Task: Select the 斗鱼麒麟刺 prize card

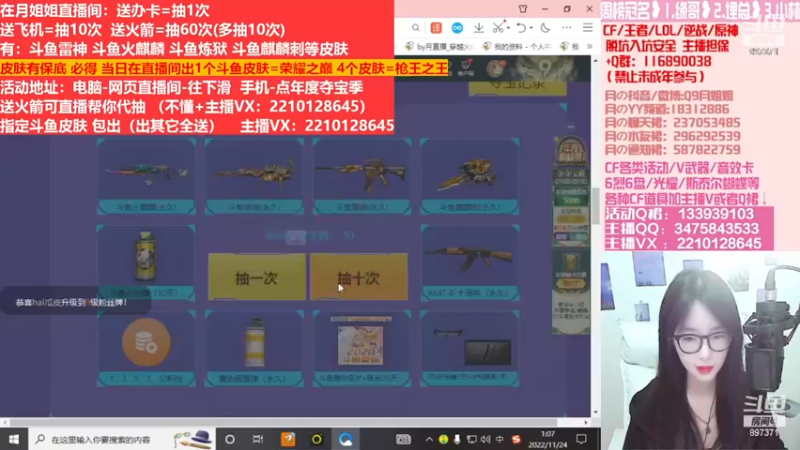Action: [x=470, y=177]
